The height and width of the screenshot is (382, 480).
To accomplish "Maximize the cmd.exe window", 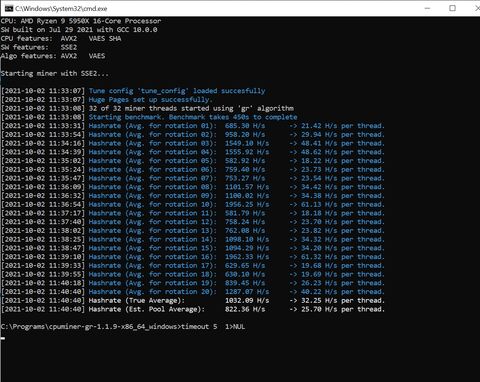I will [x=452, y=8].
